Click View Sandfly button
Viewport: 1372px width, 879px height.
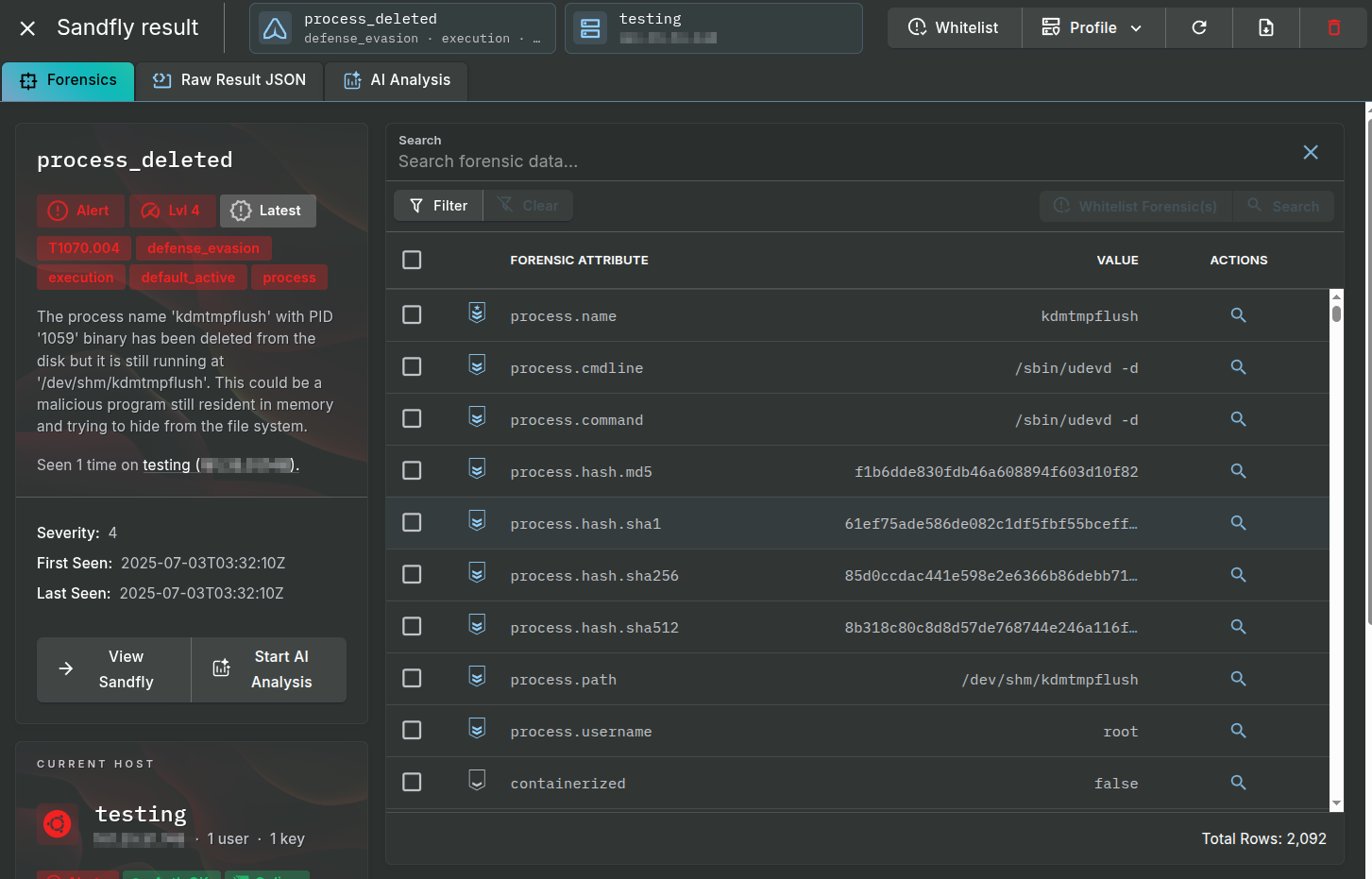tap(114, 669)
